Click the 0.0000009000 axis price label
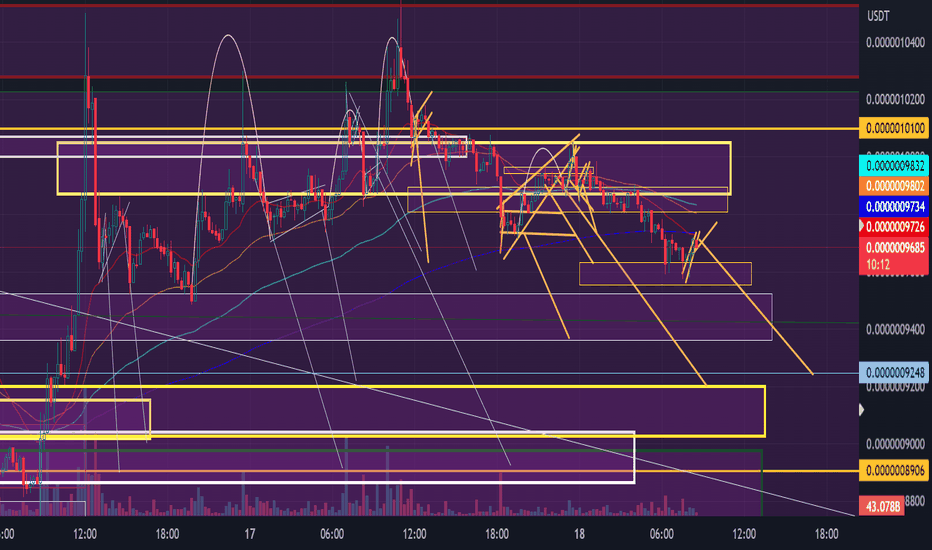Viewport: 932px width, 550px height. point(895,444)
